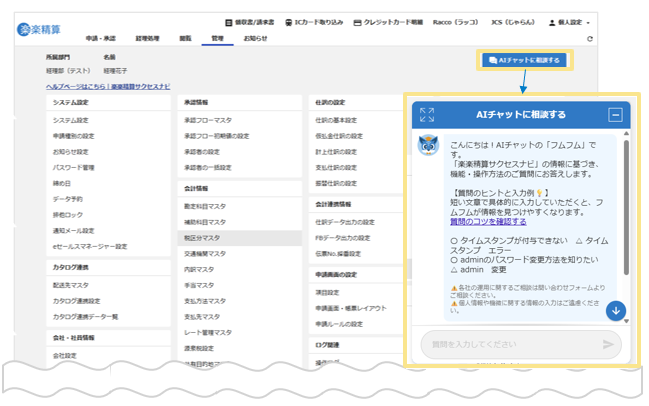This screenshot has width=649, height=406.
Task: Open 締め日 setting
Action: click(x=61, y=183)
